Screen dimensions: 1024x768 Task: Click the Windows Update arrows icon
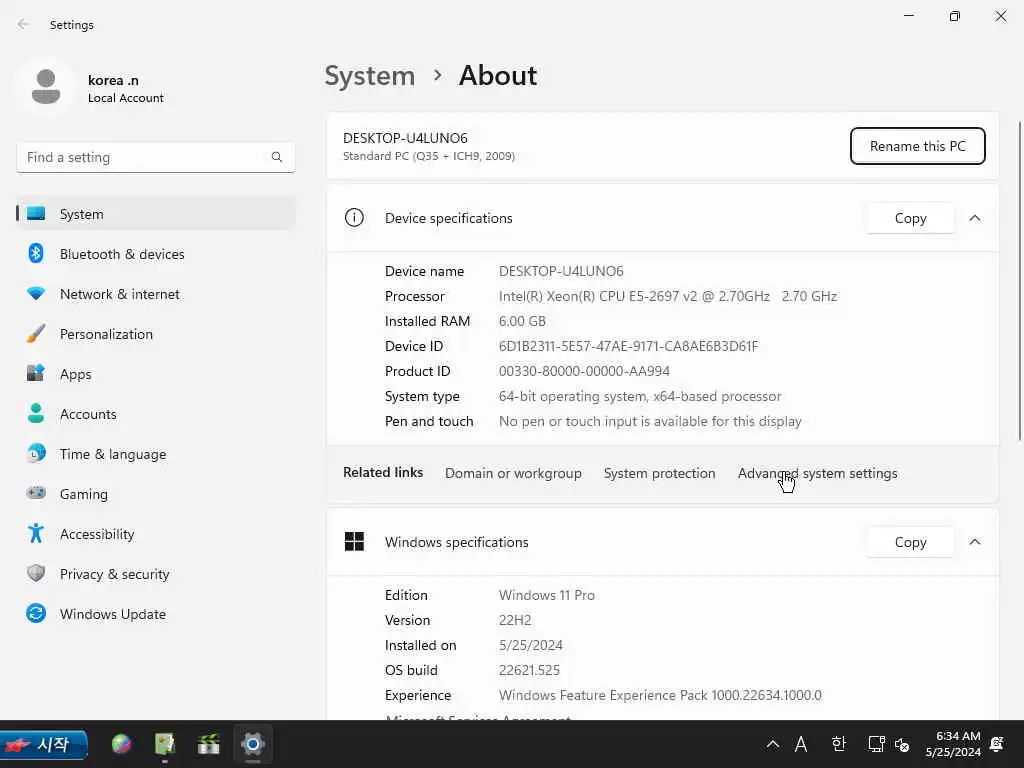click(36, 613)
